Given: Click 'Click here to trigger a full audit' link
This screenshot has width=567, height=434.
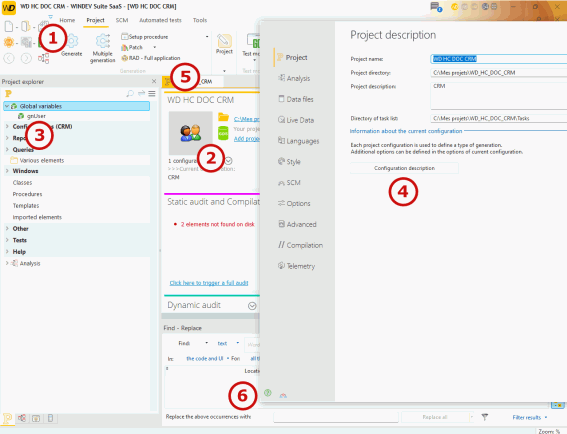Looking at the screenshot, I should (209, 283).
